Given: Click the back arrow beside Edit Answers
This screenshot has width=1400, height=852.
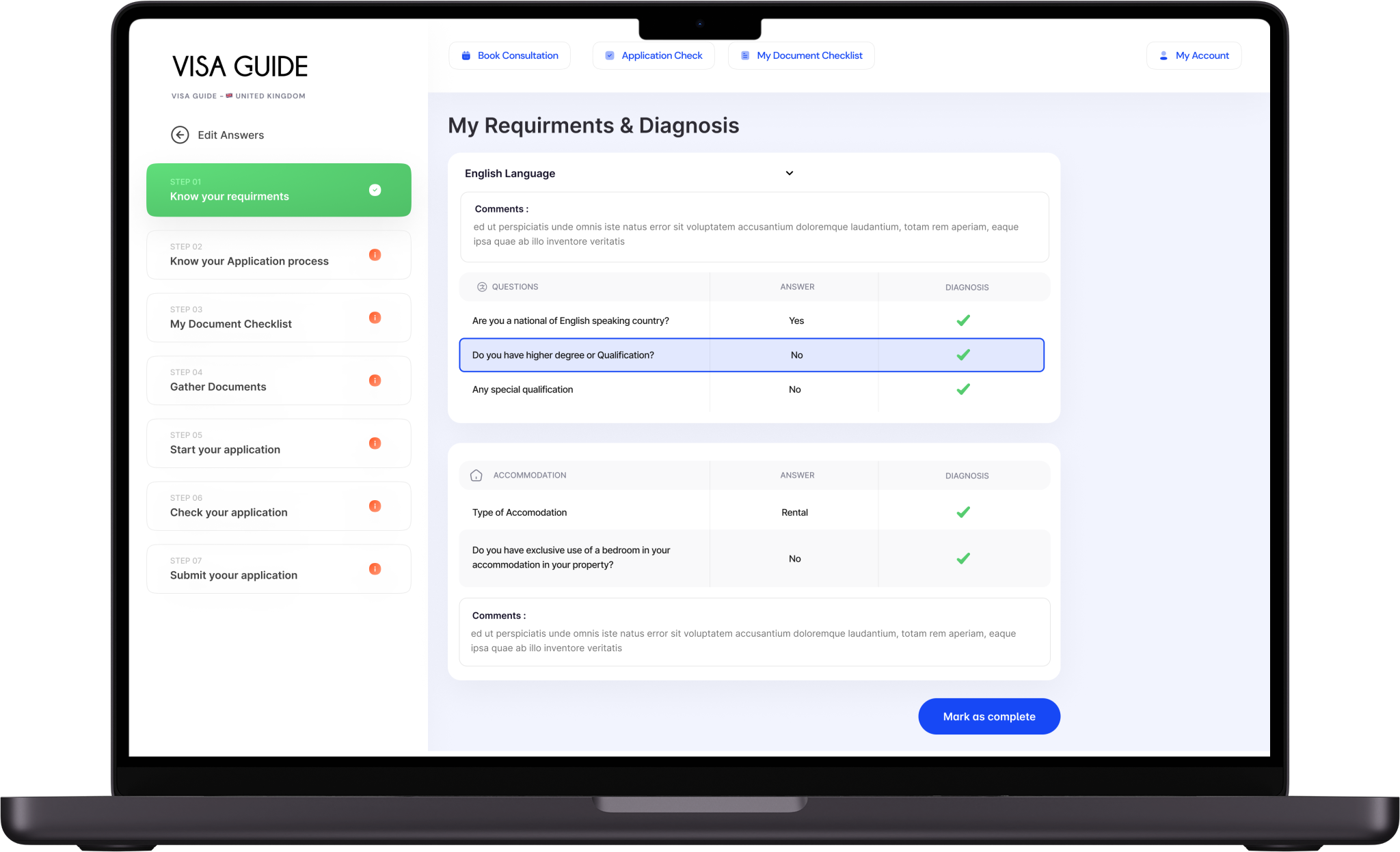Looking at the screenshot, I should click(x=180, y=135).
